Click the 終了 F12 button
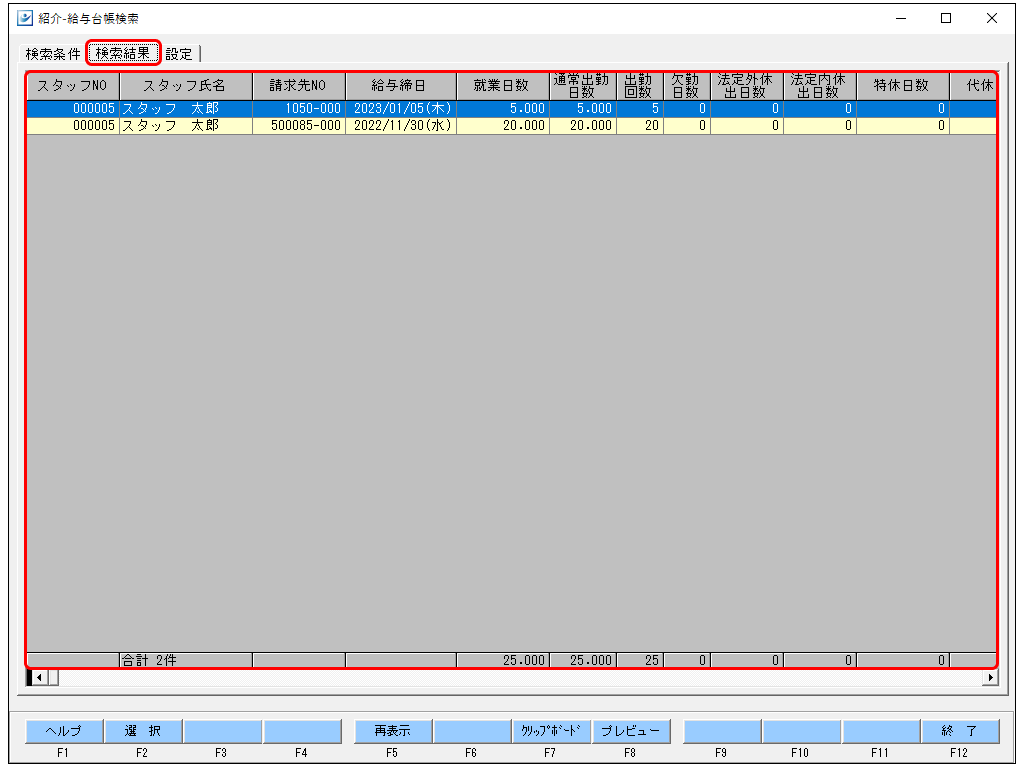The image size is (1024, 768). [960, 731]
